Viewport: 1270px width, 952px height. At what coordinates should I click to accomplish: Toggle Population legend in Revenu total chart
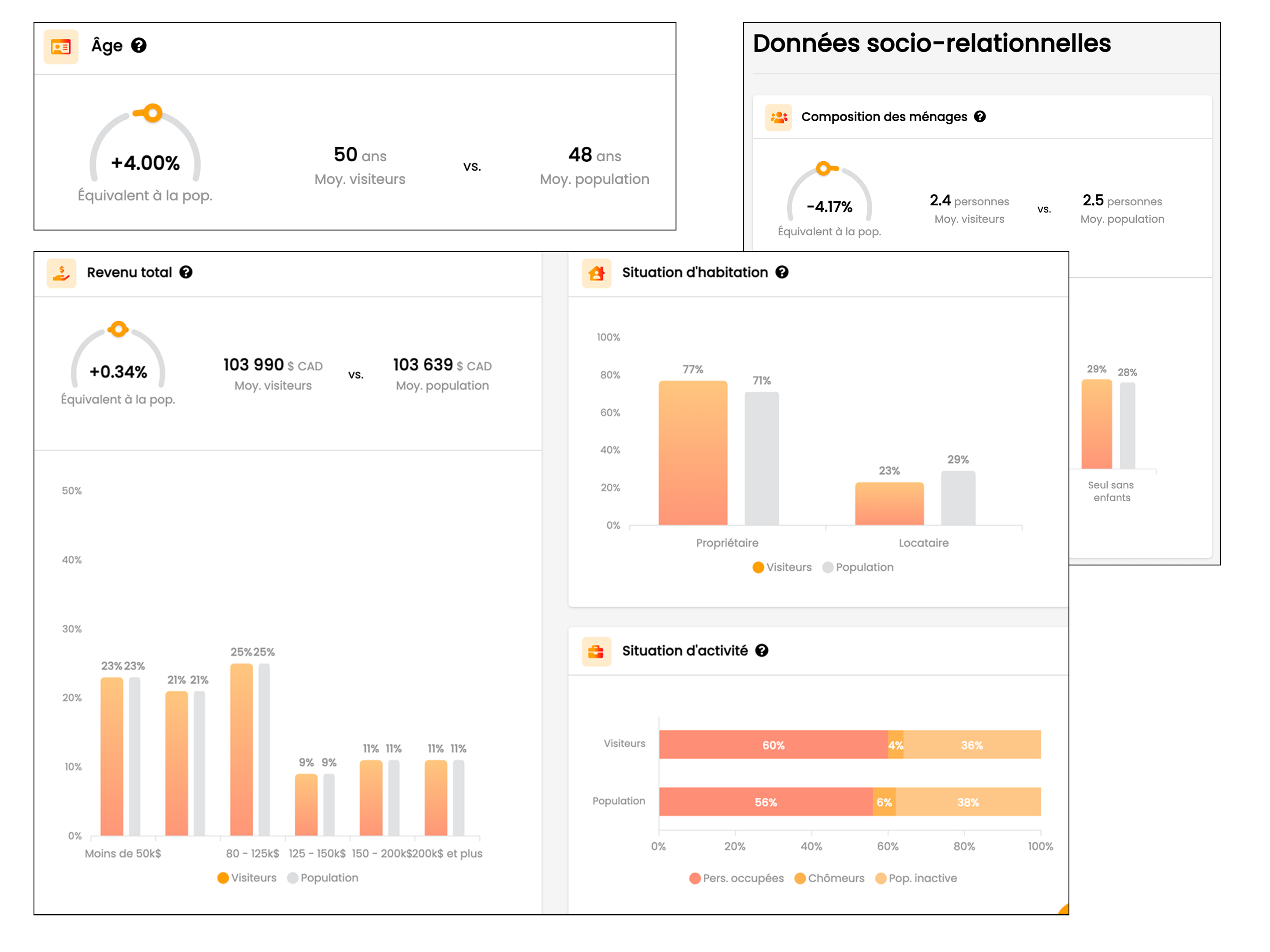pos(323,878)
